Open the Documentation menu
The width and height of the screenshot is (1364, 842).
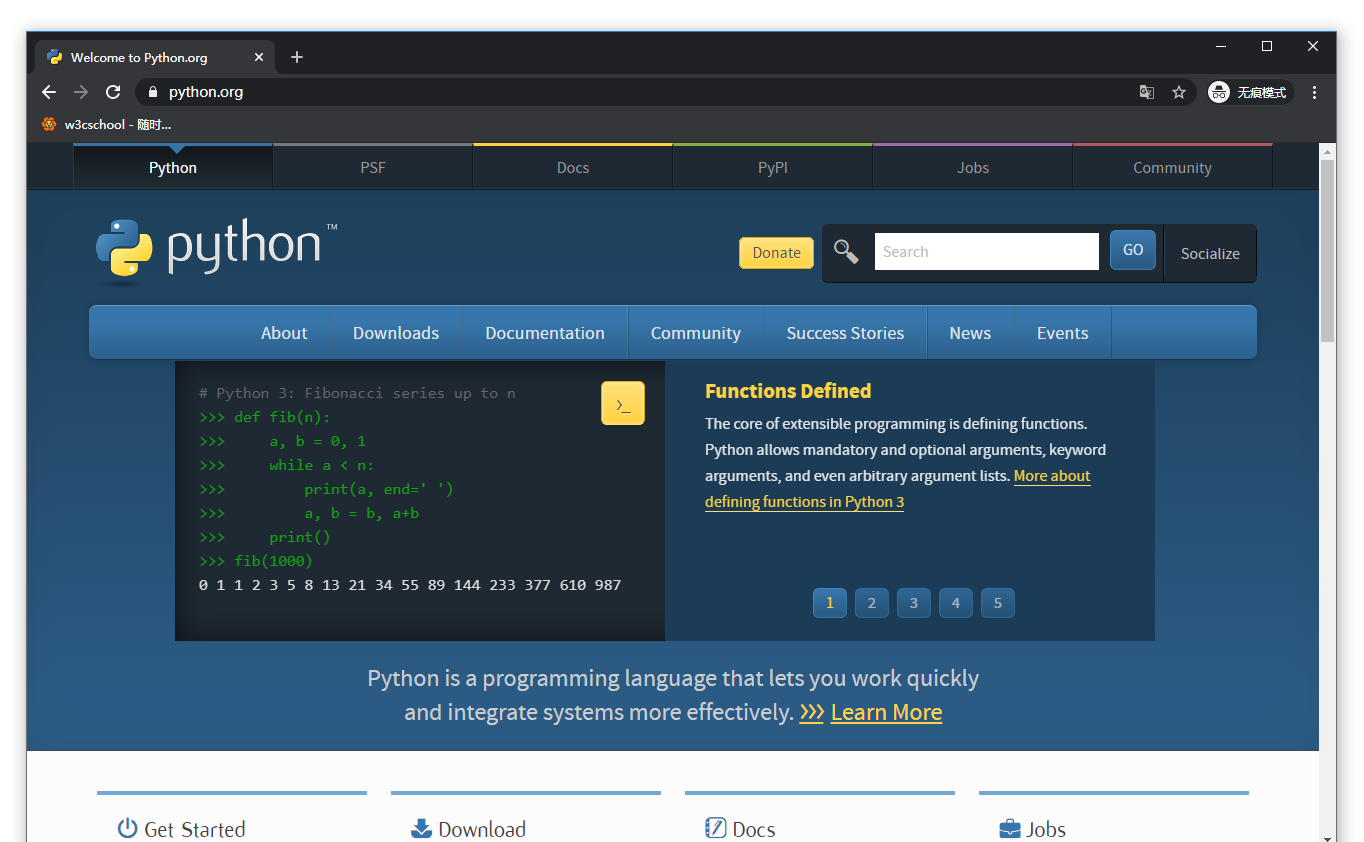[x=545, y=333]
